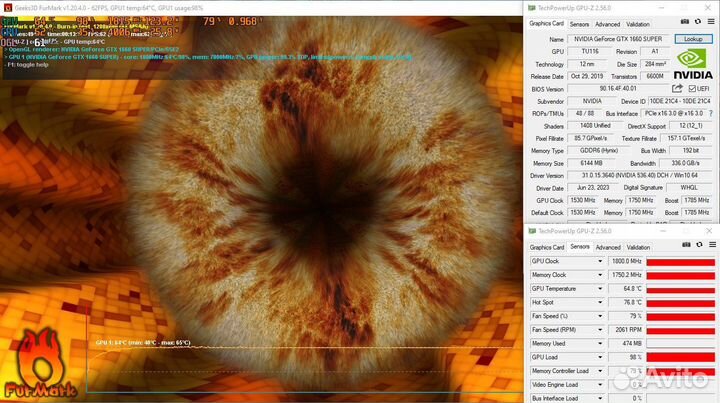Click the Driver Version field
Viewport: 720px width, 403px height.
(640, 175)
